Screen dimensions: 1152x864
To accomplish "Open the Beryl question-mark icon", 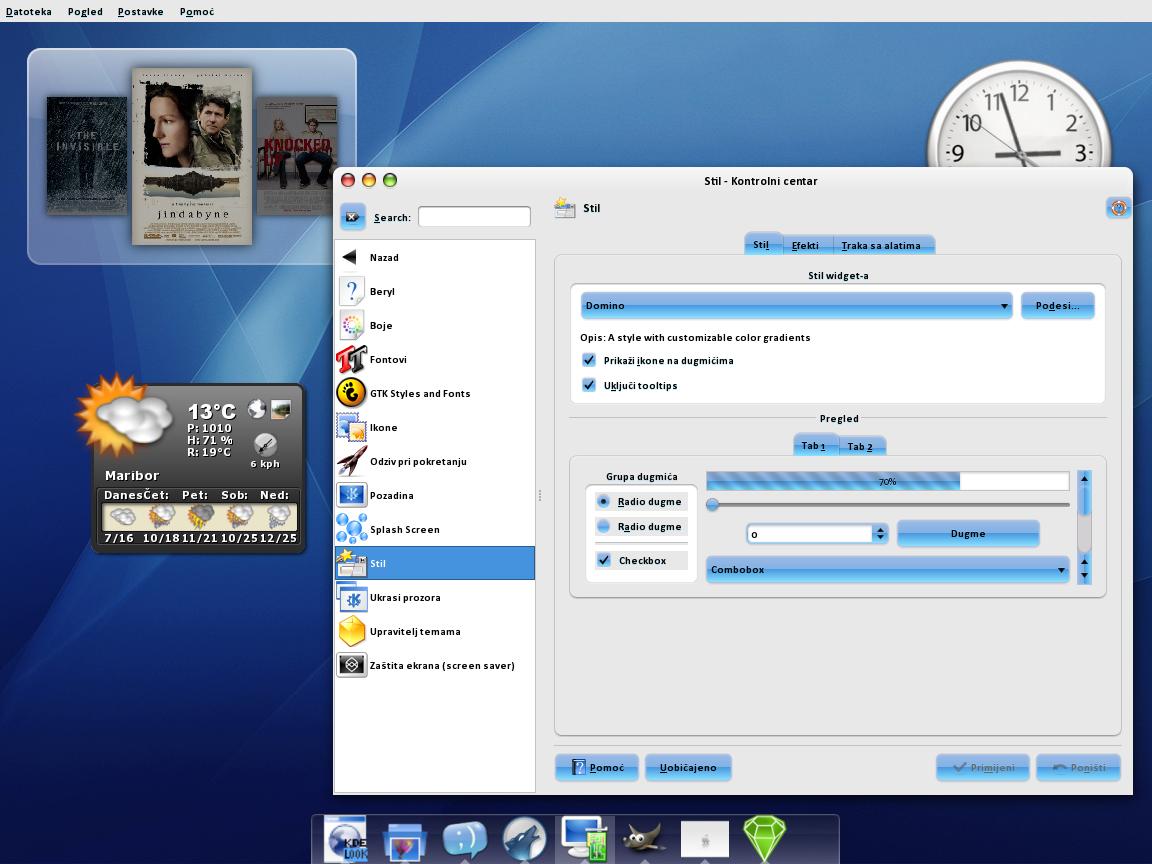I will point(352,291).
